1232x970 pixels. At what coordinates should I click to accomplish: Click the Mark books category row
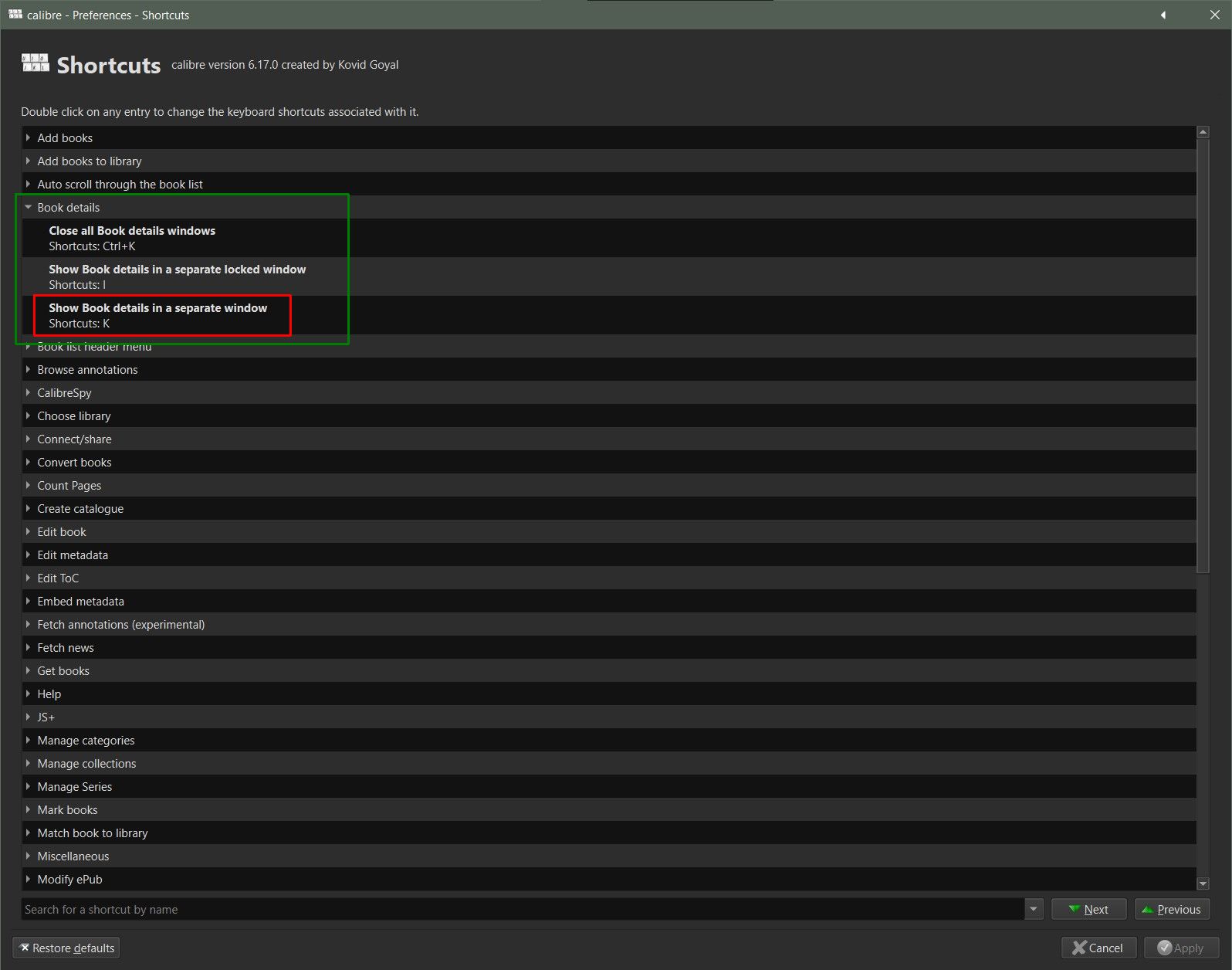[x=609, y=809]
